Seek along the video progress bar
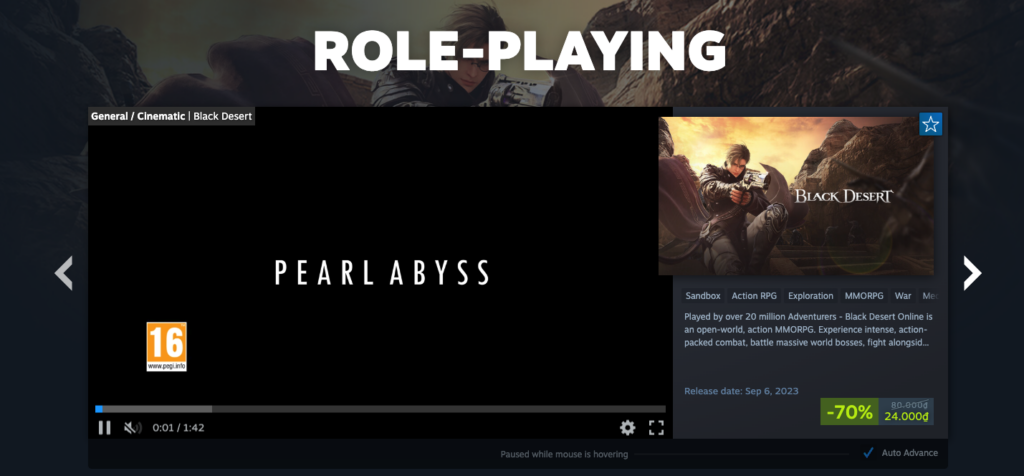Viewport: 1024px width, 476px height. 380,409
